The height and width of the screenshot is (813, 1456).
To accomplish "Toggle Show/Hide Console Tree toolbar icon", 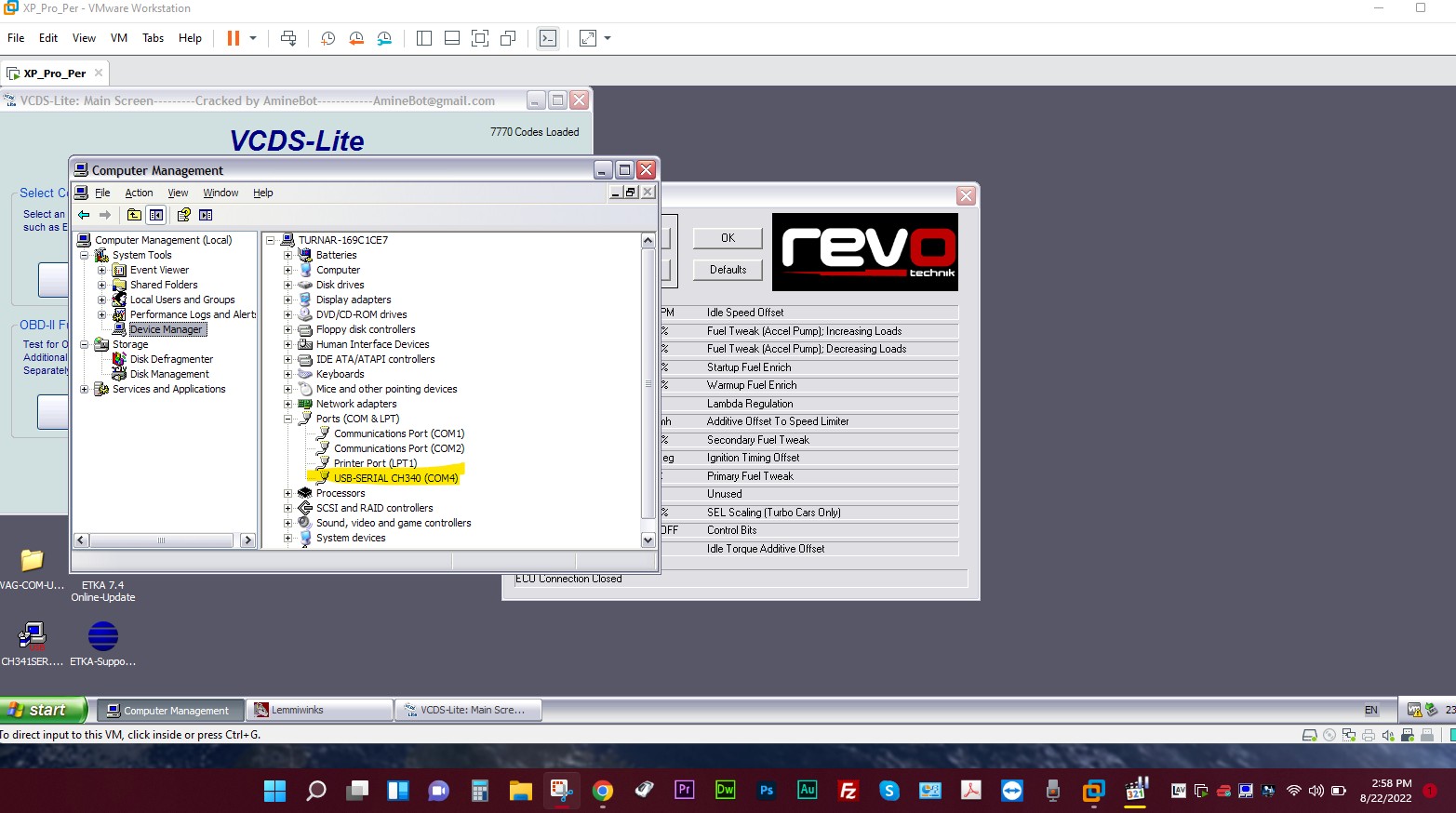I will (156, 215).
